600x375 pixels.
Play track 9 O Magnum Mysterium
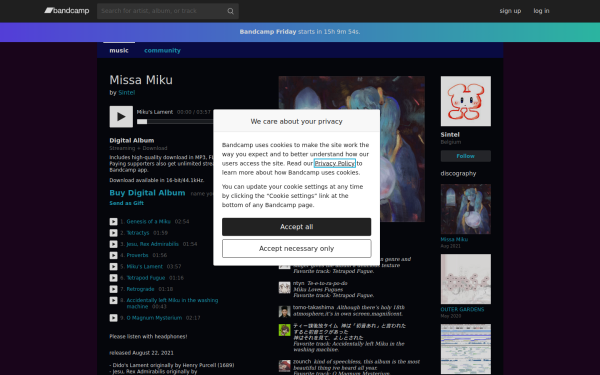[x=114, y=318]
